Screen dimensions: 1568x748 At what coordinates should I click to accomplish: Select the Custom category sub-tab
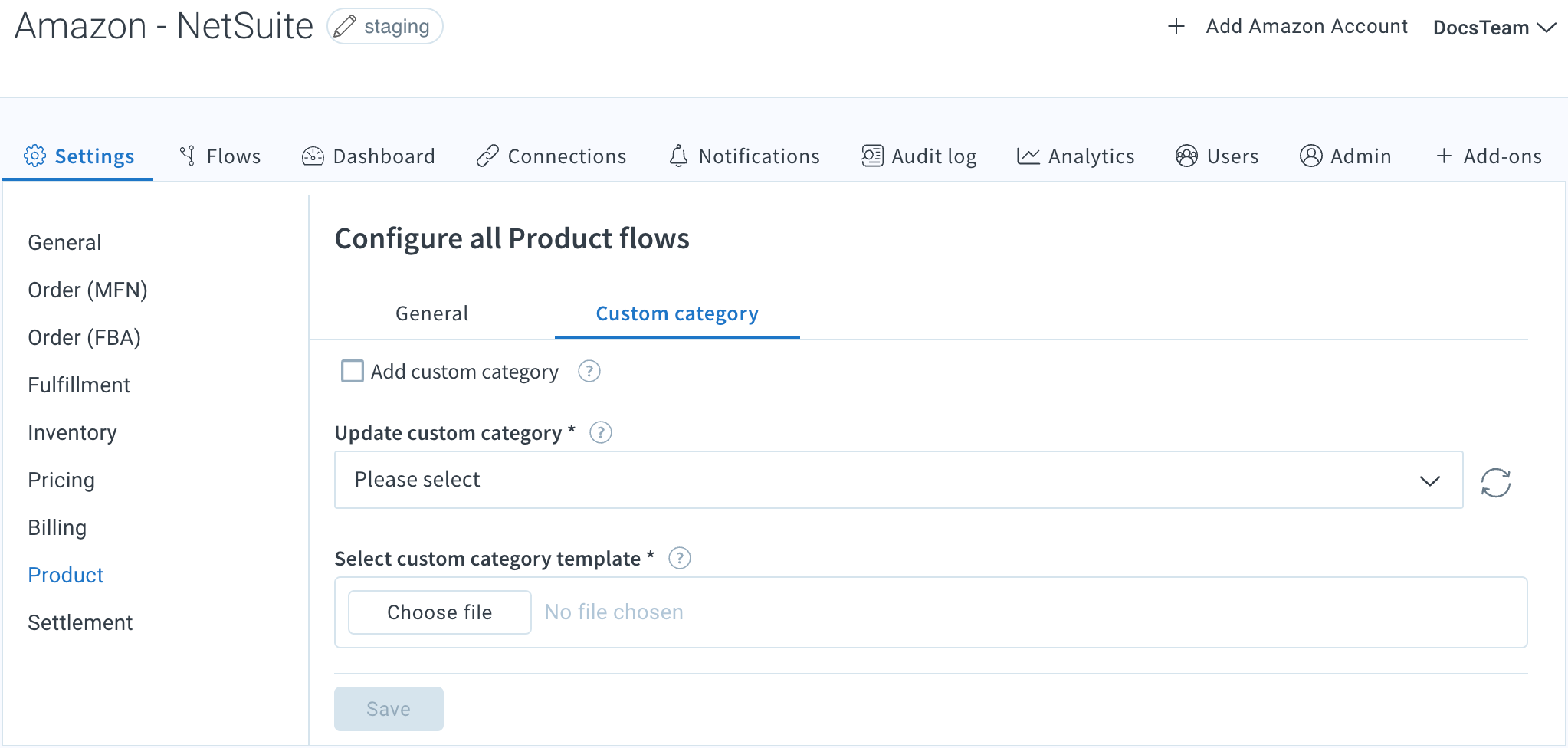coord(677,313)
